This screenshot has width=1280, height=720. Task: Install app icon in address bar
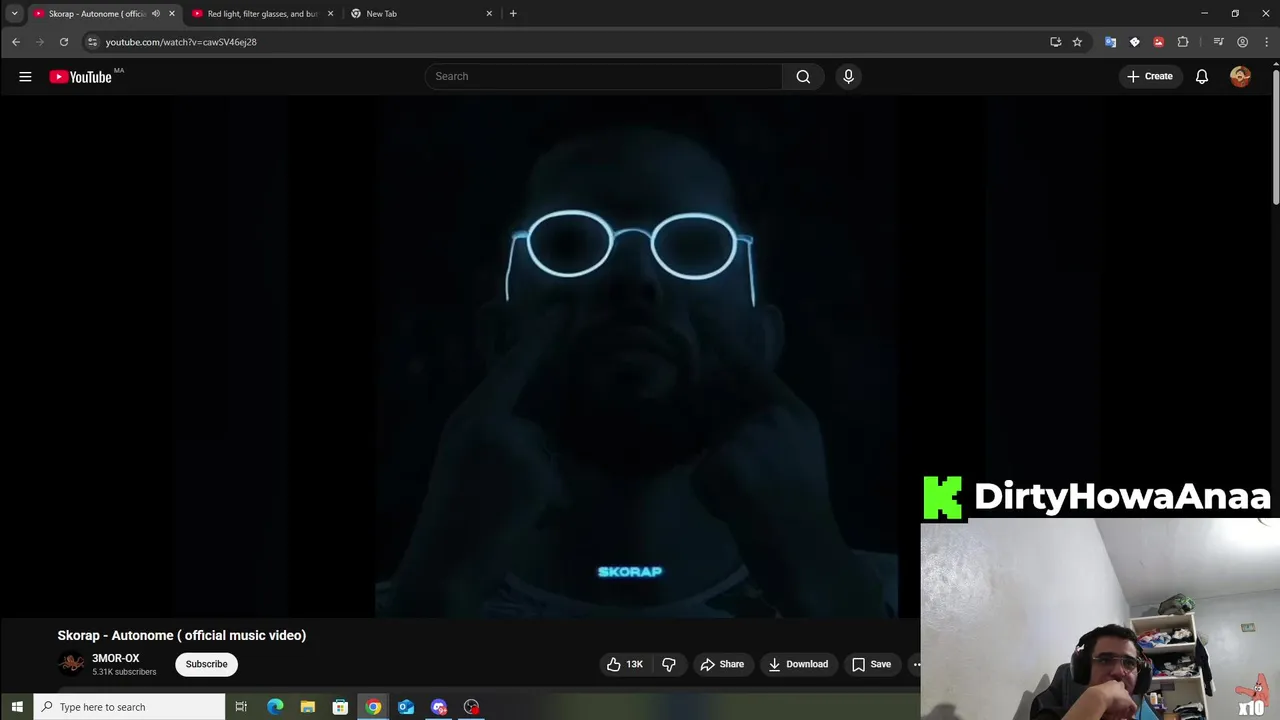[x=1055, y=42]
